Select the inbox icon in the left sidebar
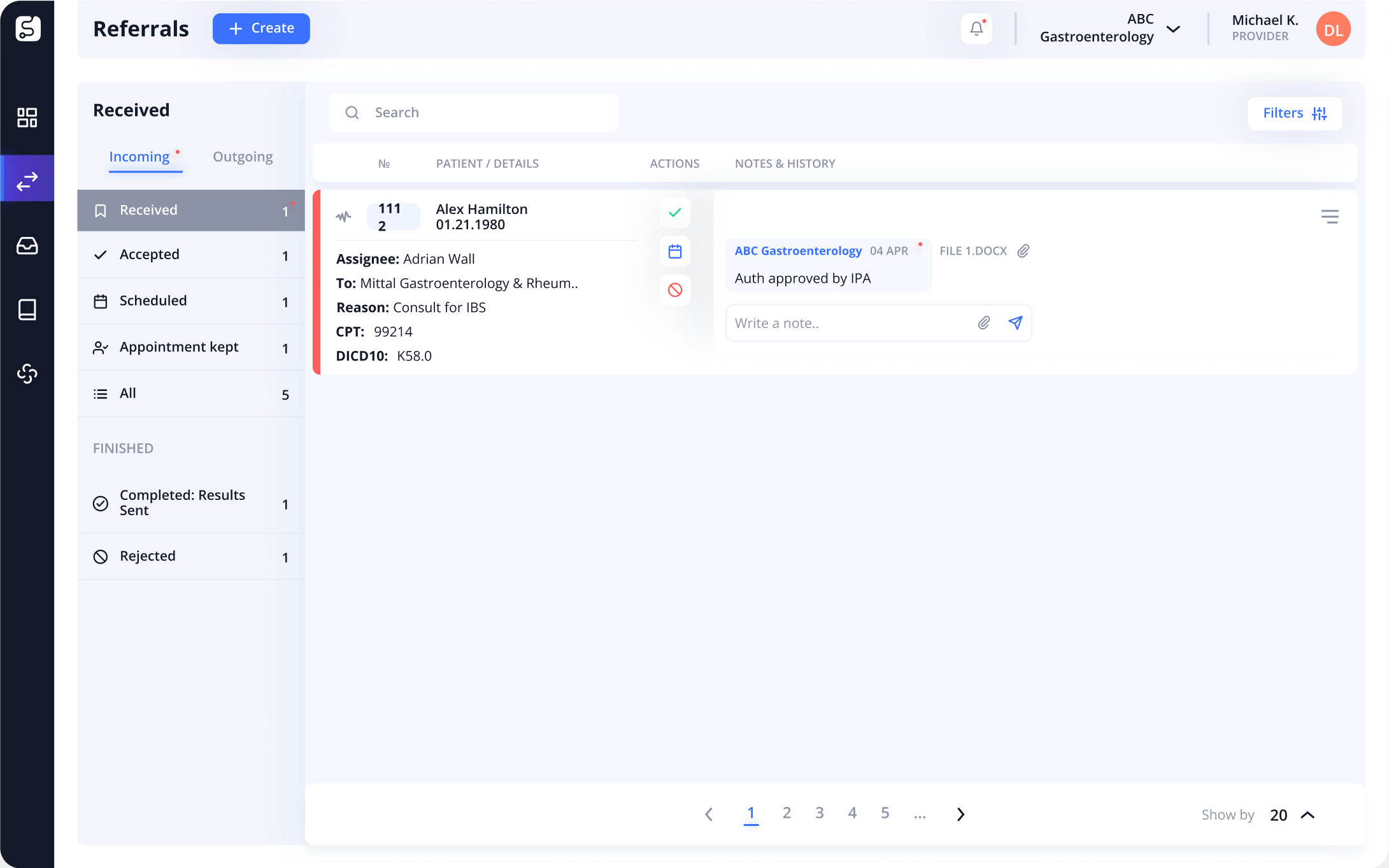The image size is (1389, 868). (x=27, y=246)
